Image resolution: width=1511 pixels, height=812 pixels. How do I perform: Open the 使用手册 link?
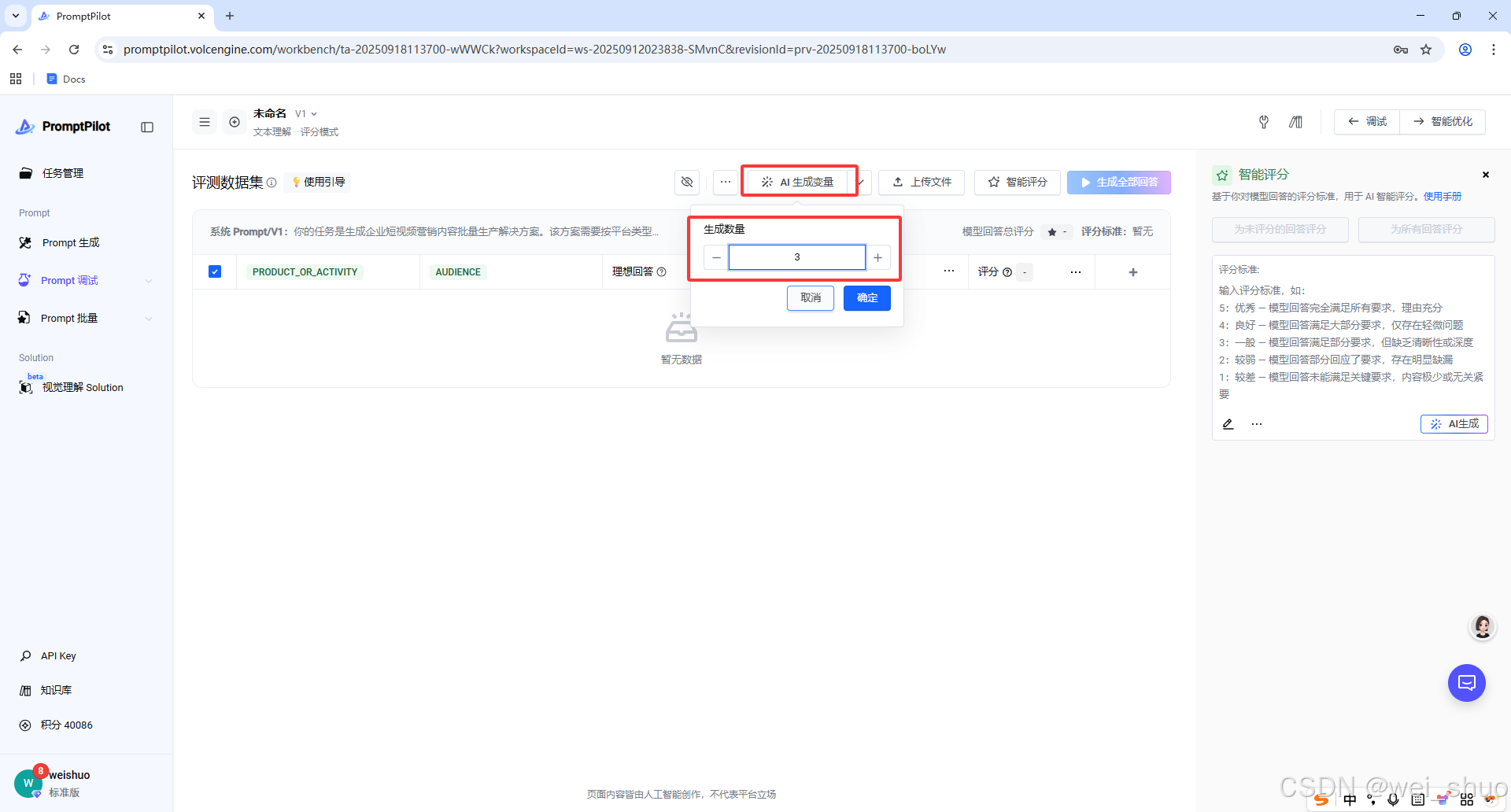1443,197
